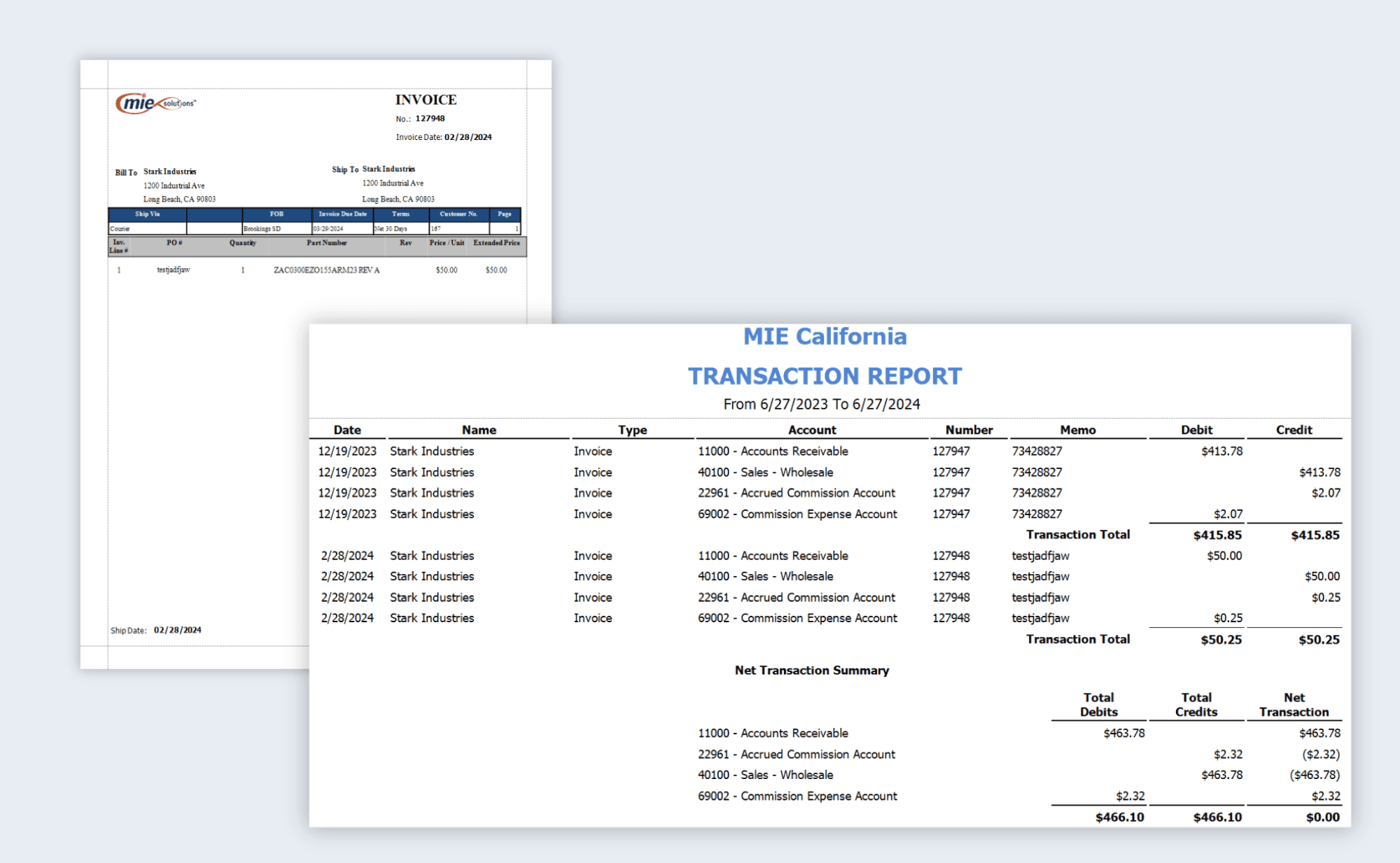Click the INVOICE heading
Image resolution: width=1400 pixels, height=863 pixels.
click(x=426, y=100)
